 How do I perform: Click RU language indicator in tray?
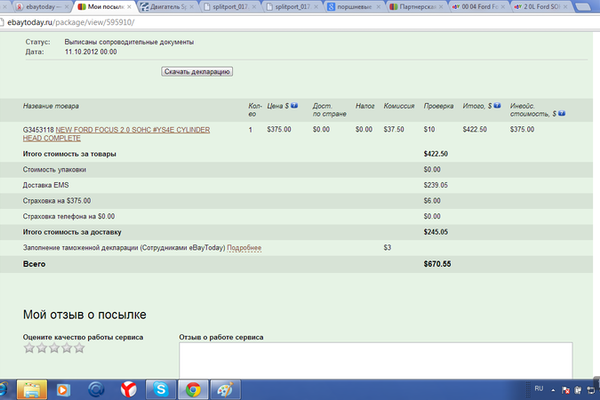539,389
